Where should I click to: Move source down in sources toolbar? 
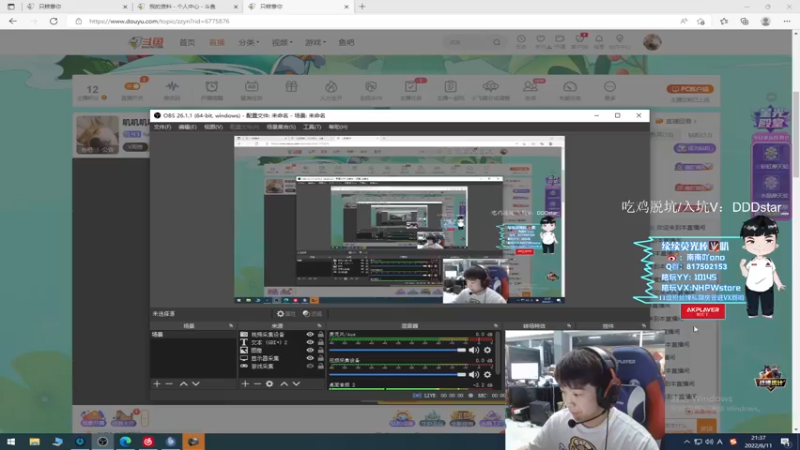click(x=296, y=384)
